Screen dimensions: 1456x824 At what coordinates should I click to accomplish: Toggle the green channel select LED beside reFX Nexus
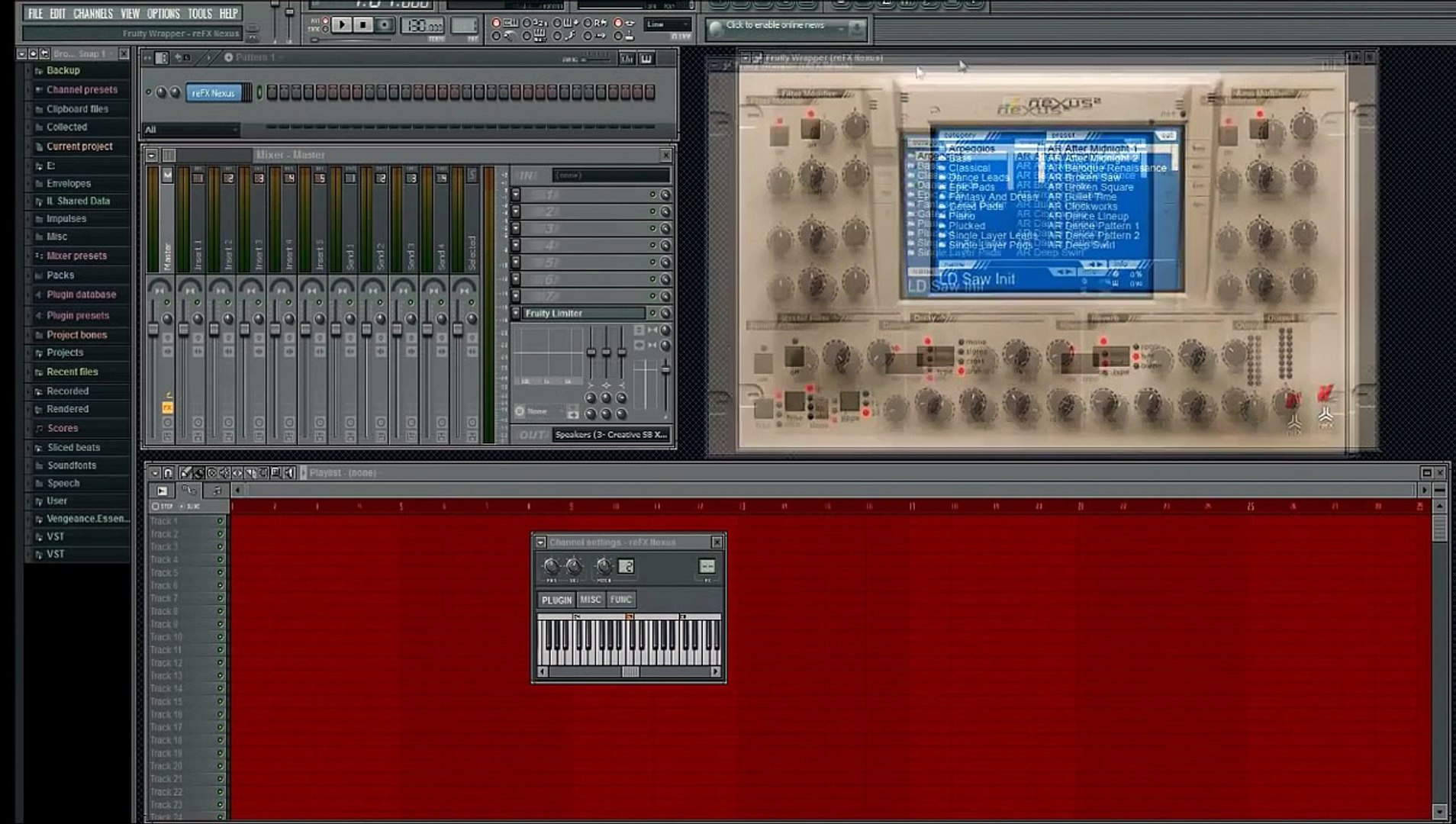(259, 92)
